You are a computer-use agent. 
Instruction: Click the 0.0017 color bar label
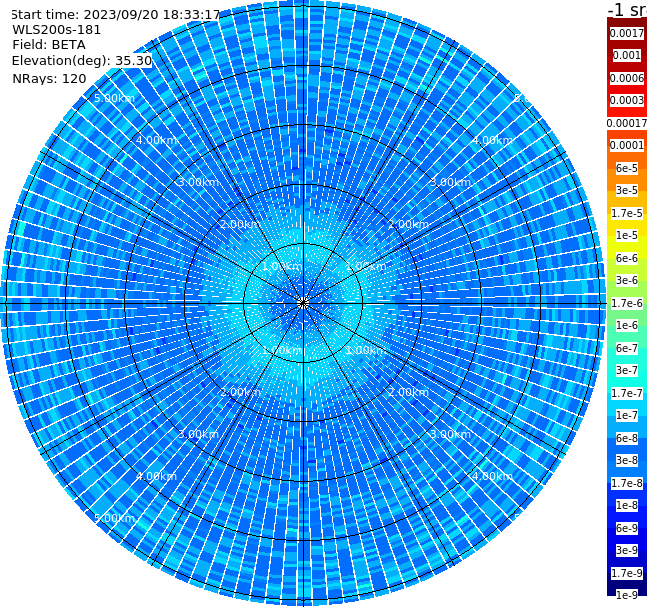tap(626, 33)
